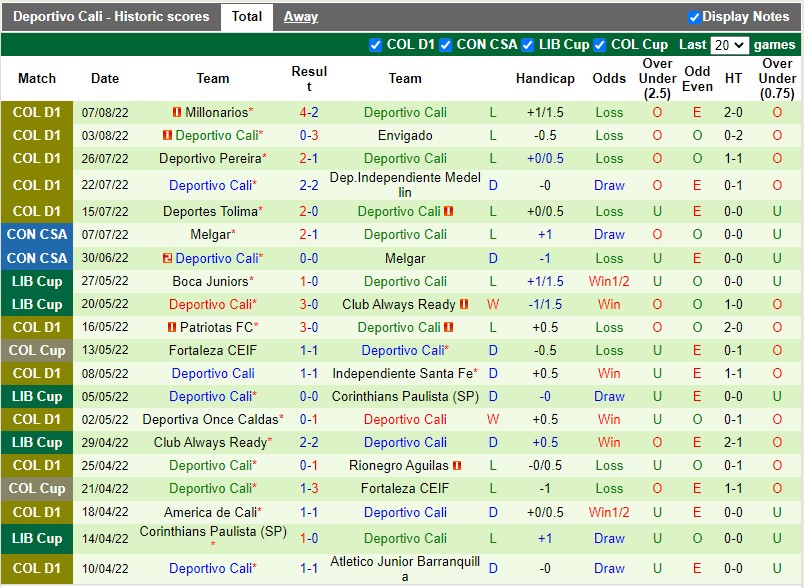The width and height of the screenshot is (804, 588).
Task: Click the Over Under (2.5) column header
Action: tap(657, 78)
